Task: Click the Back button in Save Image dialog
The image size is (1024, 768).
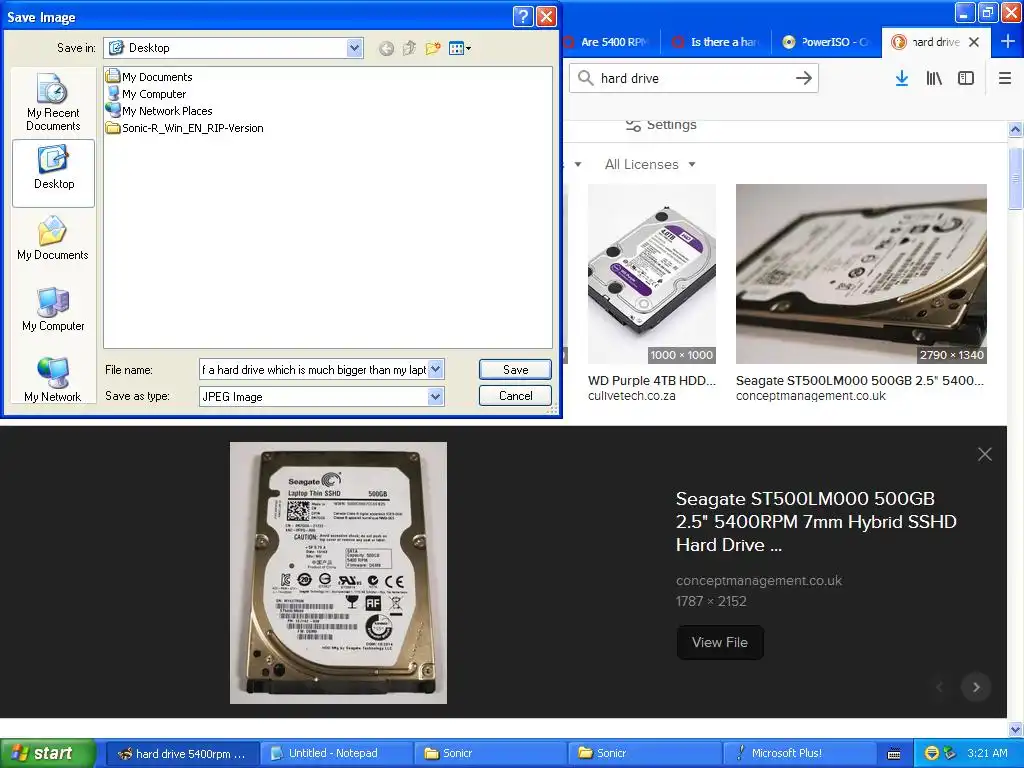Action: [387, 48]
